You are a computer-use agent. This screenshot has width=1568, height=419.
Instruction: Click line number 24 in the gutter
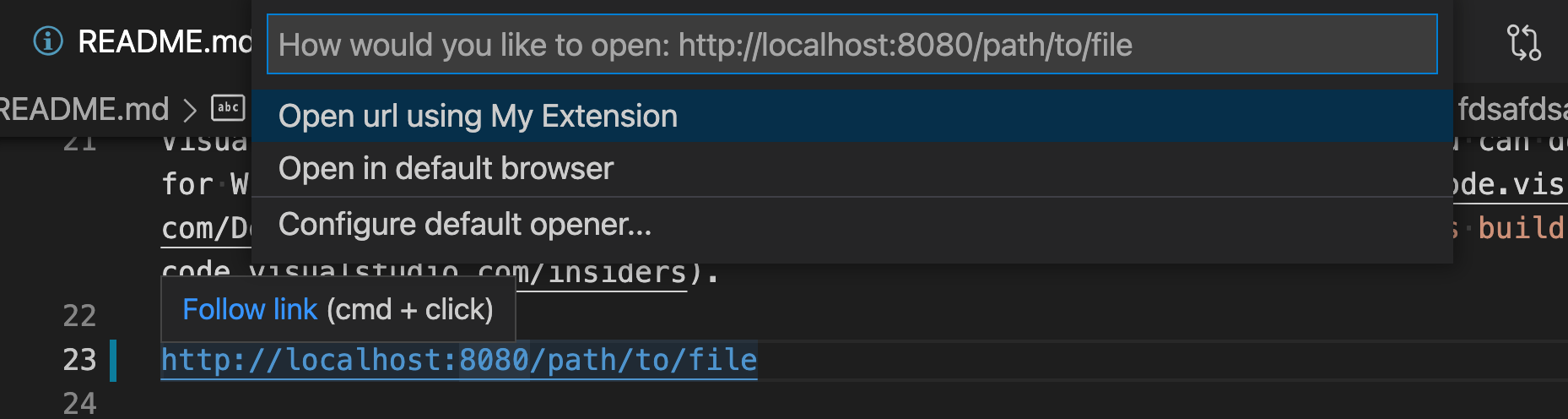[x=79, y=403]
